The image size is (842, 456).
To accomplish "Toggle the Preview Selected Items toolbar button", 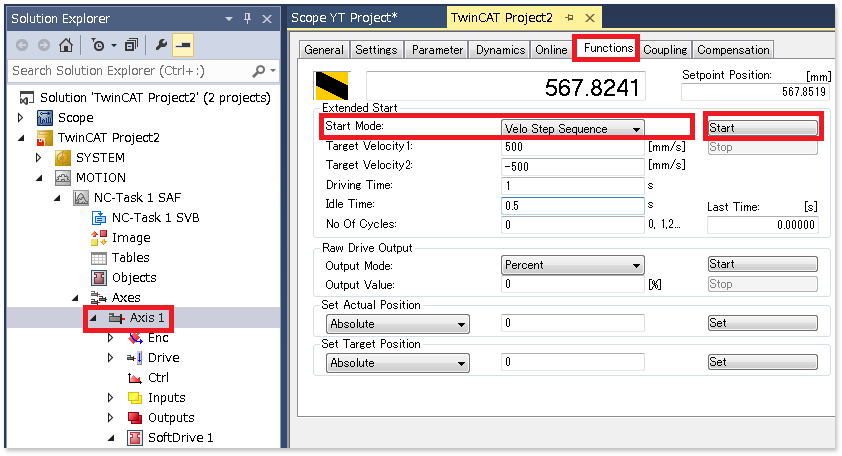I will click(x=183, y=45).
